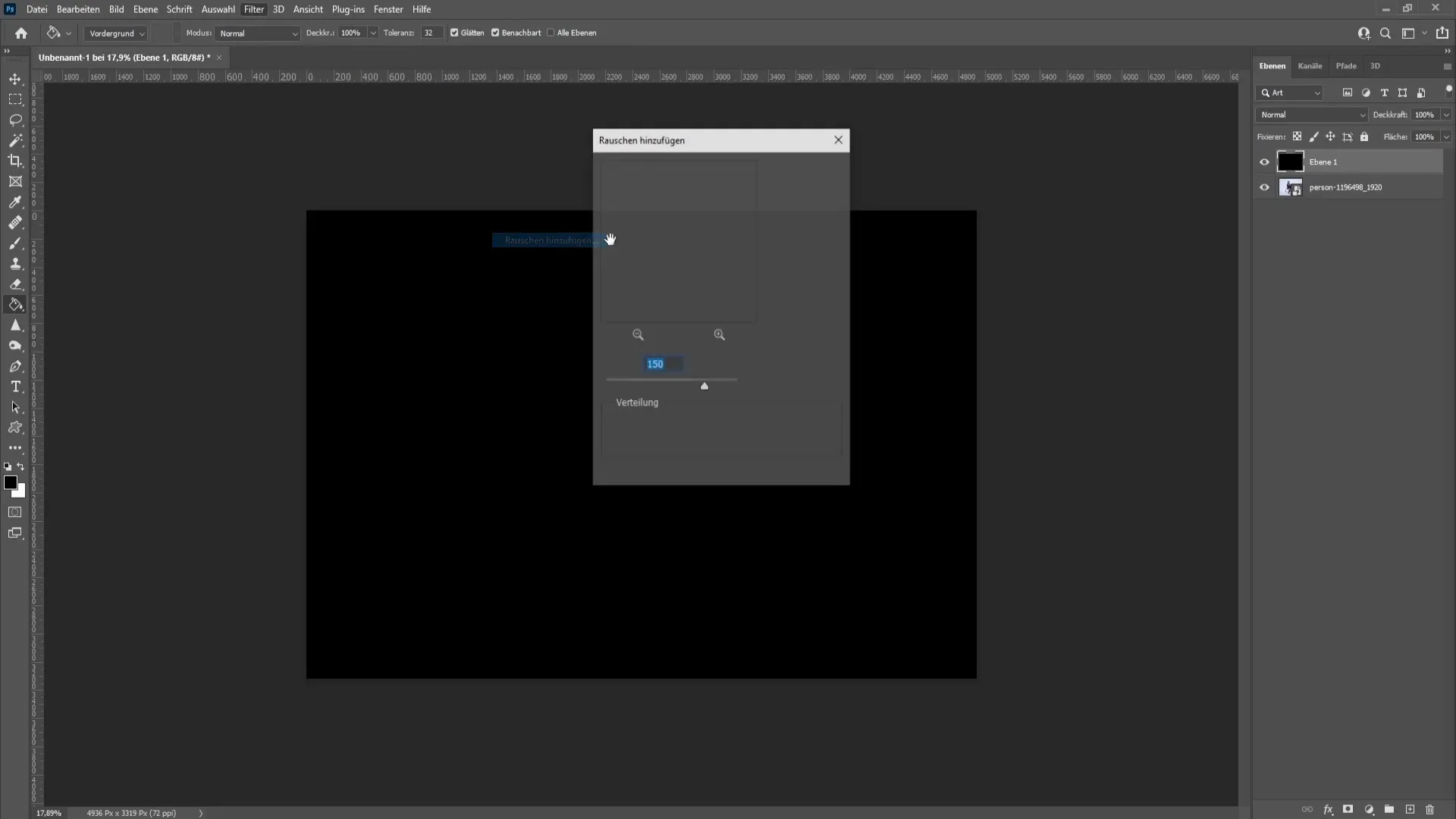
Task: Toggle lock transparent pixels
Action: 1297,136
